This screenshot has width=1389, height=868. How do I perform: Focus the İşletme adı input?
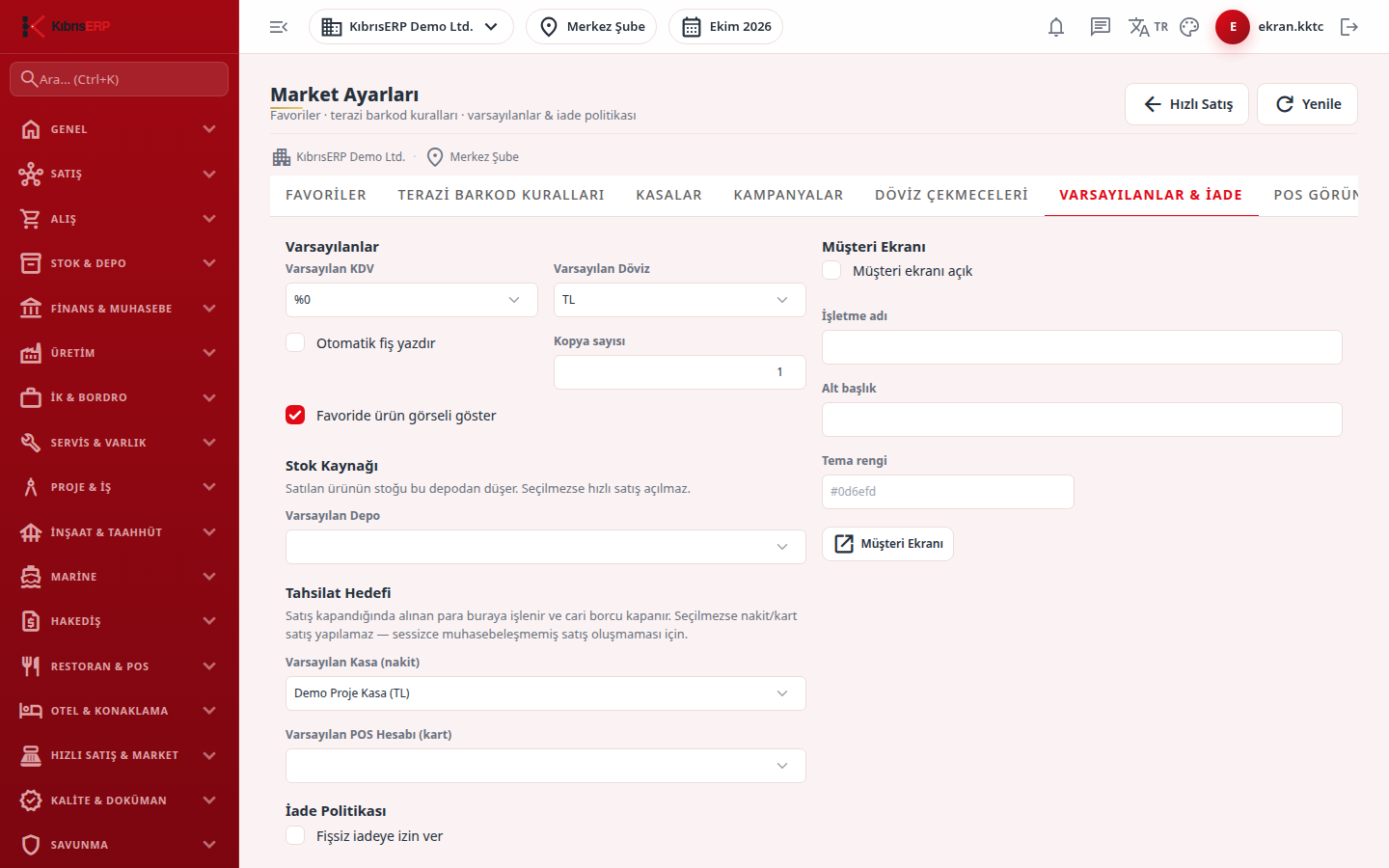1082,347
